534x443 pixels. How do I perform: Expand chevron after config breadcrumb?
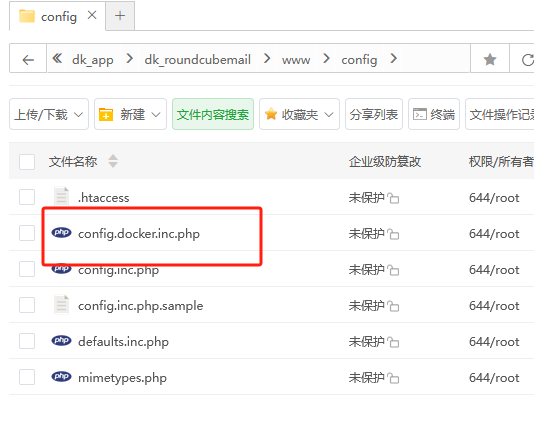[393, 59]
